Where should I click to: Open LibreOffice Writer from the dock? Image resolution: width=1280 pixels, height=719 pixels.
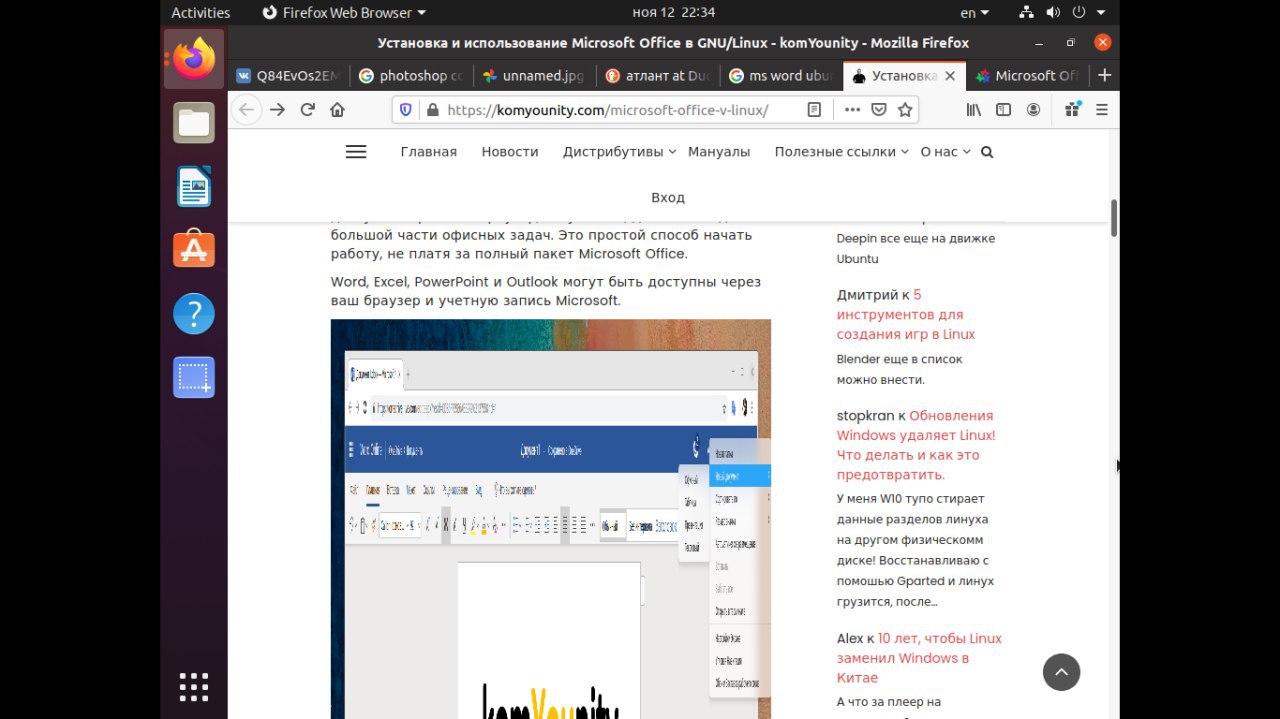tap(194, 186)
